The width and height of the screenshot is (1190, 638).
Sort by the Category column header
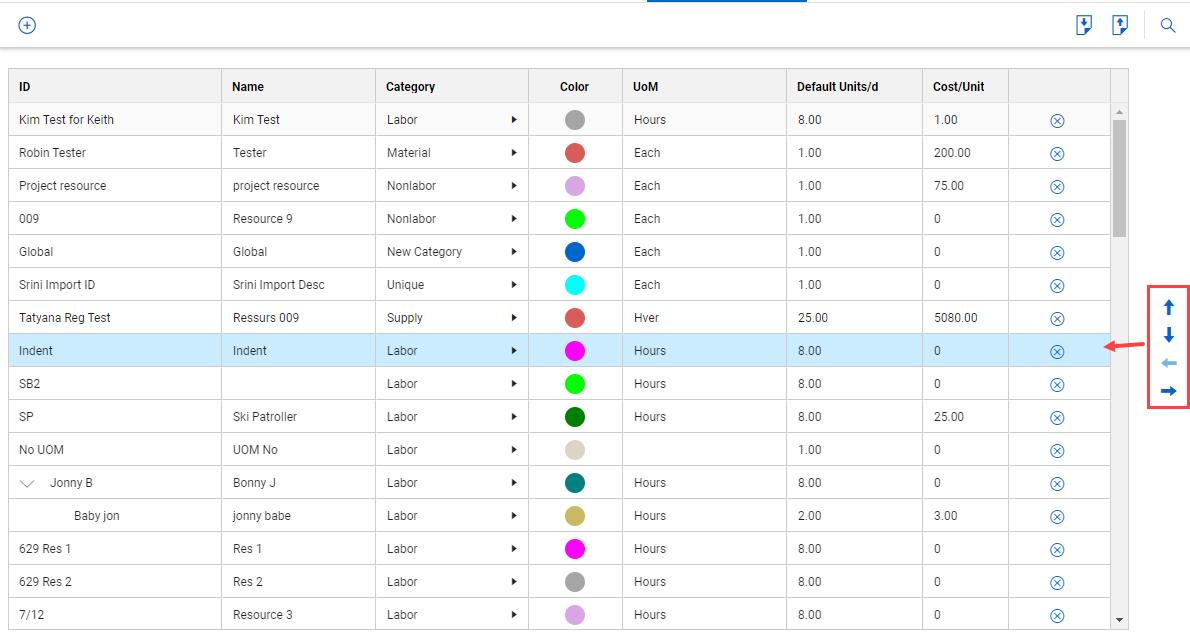pos(410,86)
